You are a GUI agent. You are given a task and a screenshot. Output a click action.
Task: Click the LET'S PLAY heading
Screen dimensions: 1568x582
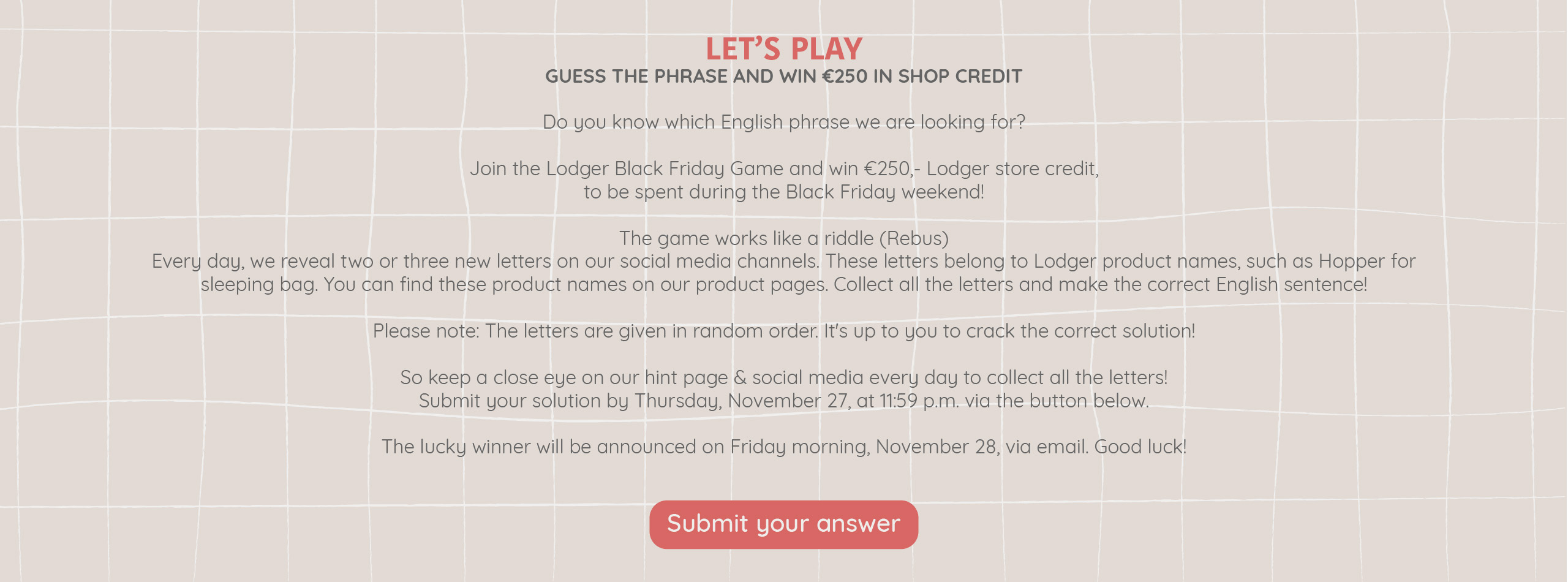(783, 49)
